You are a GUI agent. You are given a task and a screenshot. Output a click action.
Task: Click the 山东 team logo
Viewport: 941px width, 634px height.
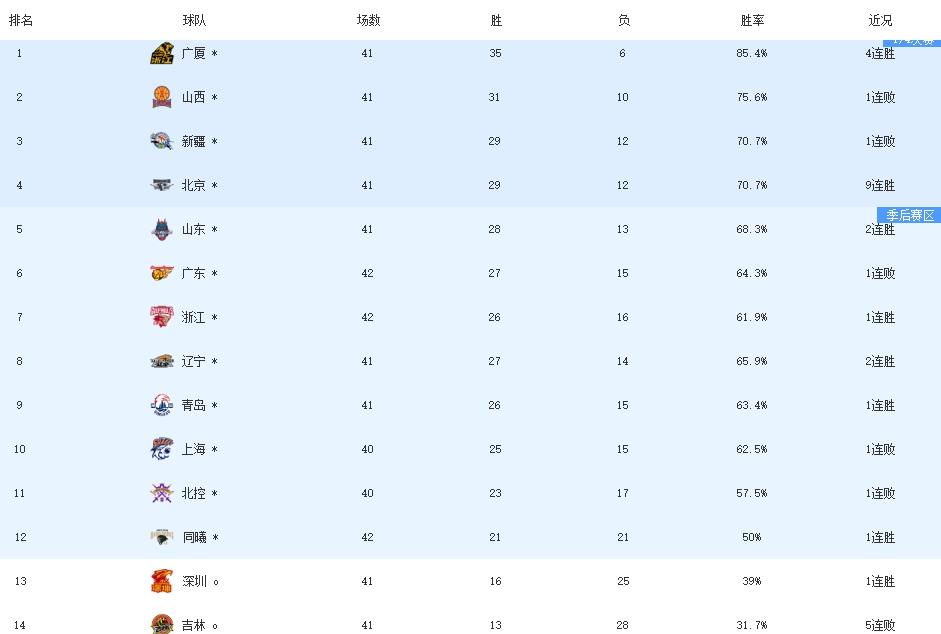pos(162,229)
